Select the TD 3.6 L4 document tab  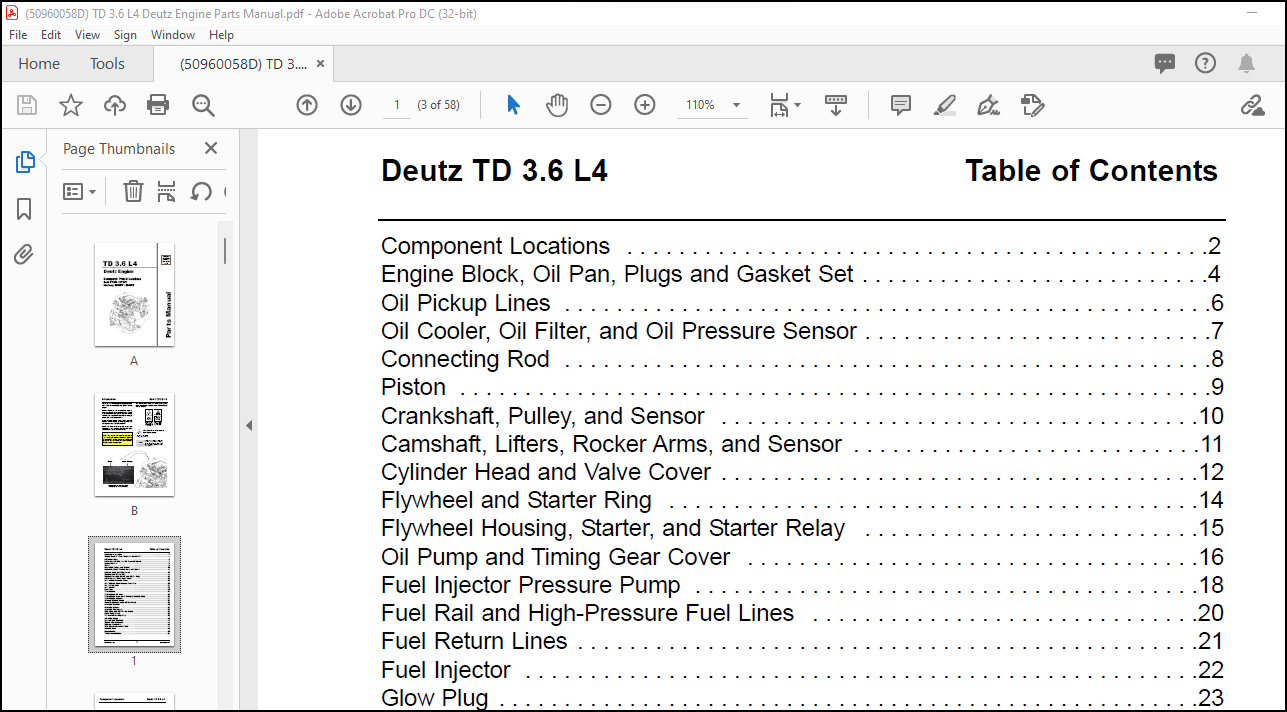(243, 63)
